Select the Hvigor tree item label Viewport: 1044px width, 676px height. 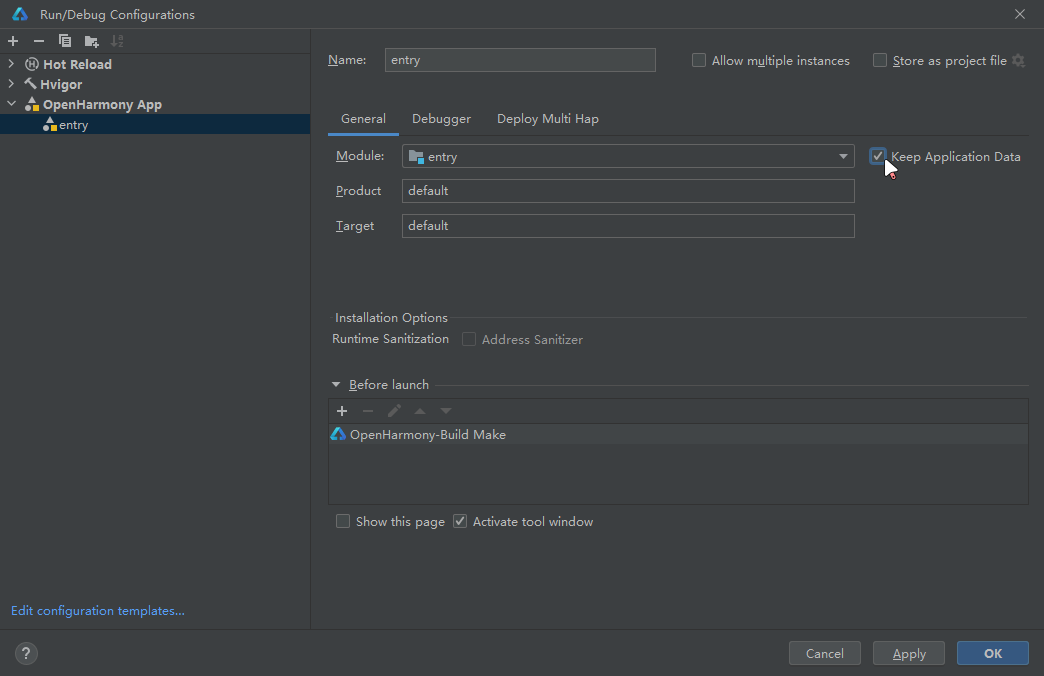61,85
